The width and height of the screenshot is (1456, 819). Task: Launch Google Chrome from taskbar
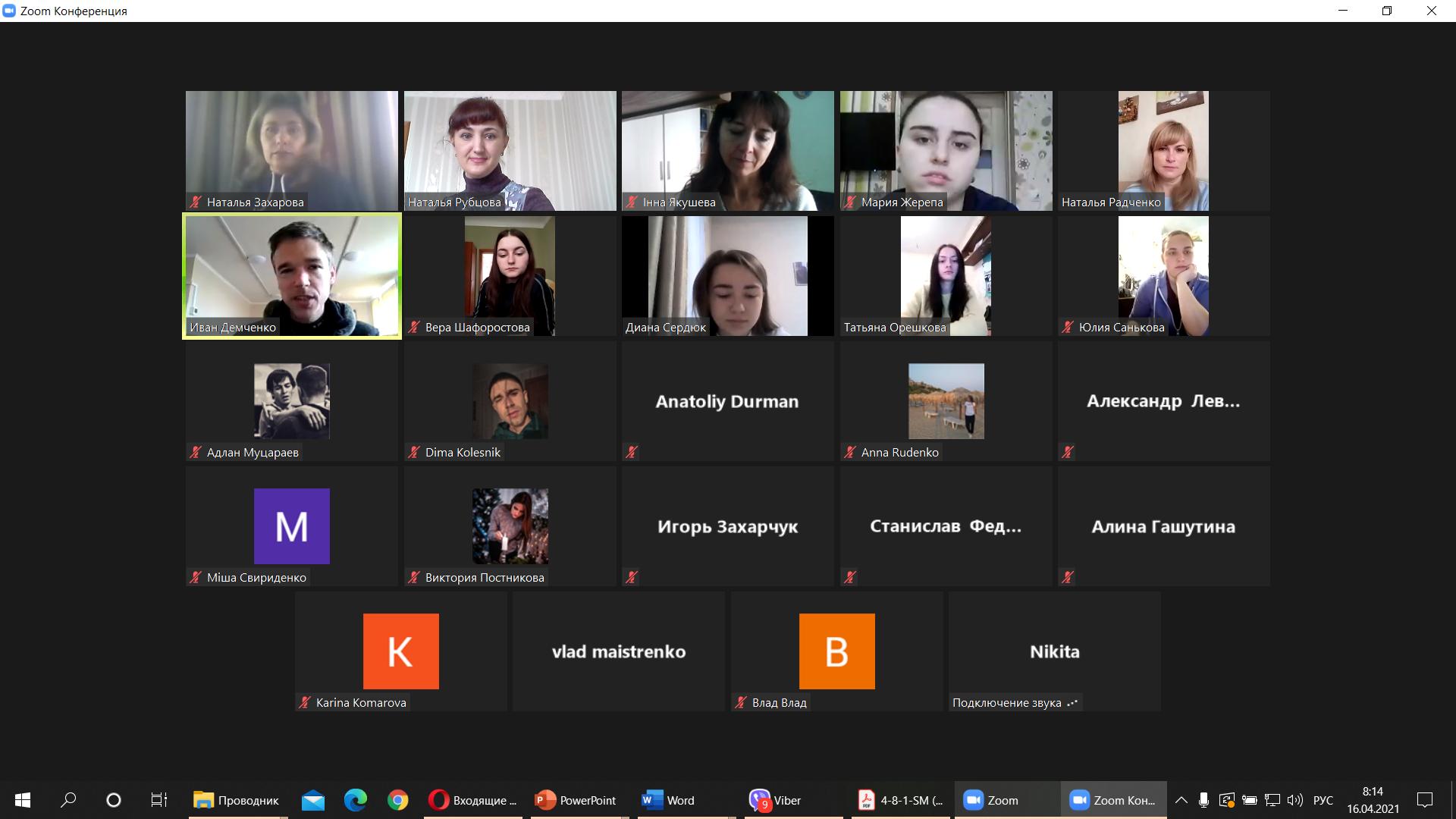(x=397, y=800)
